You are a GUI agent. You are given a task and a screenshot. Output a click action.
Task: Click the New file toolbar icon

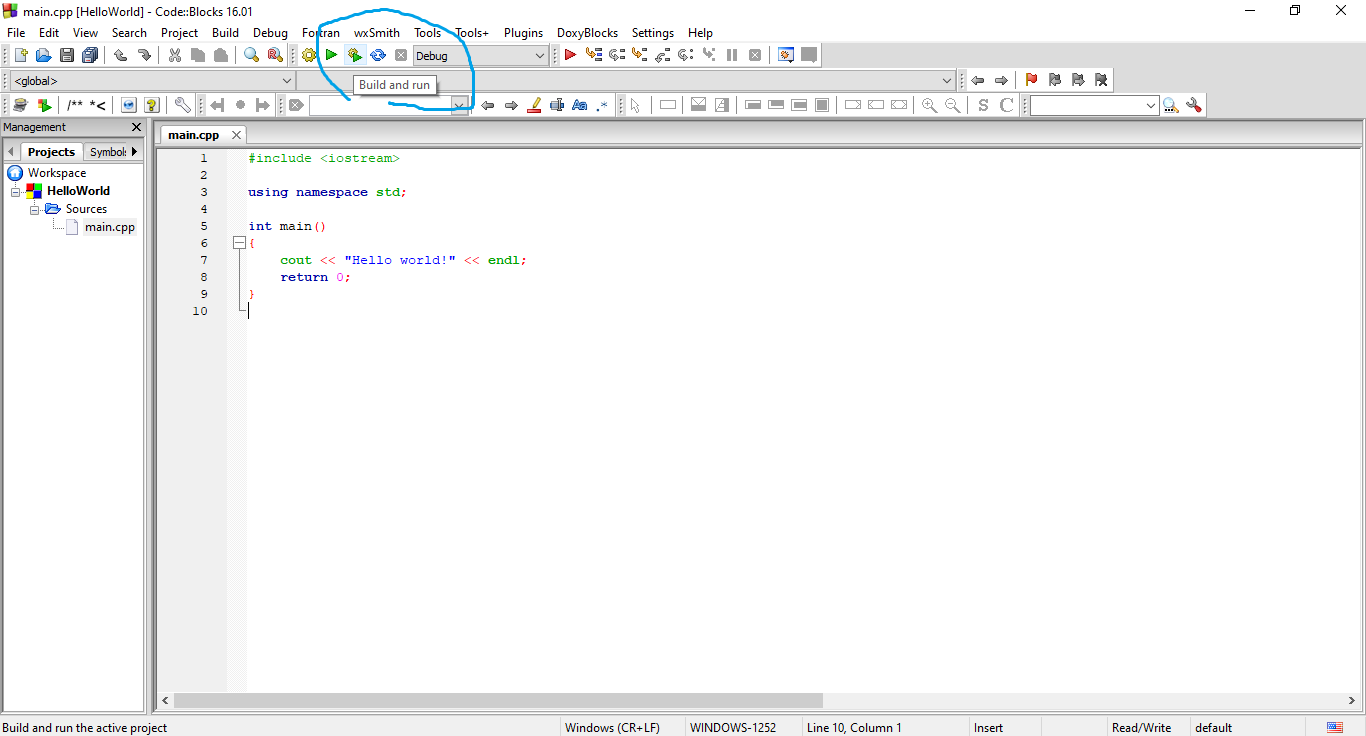20,55
